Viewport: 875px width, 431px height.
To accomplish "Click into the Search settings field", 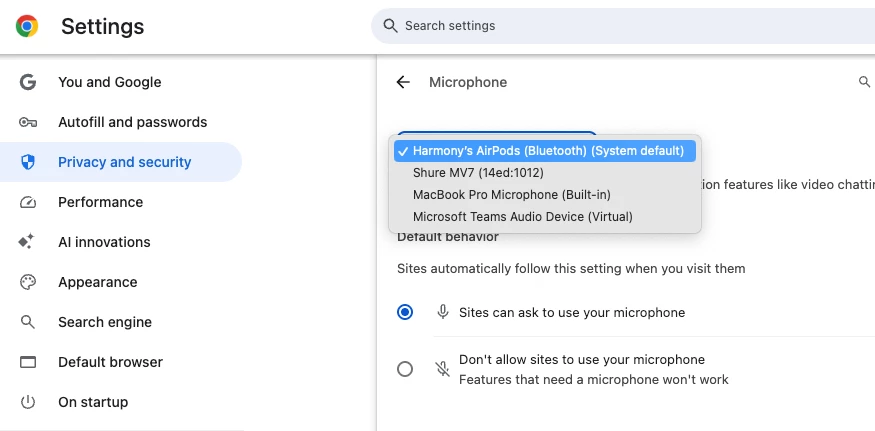I will coord(623,26).
